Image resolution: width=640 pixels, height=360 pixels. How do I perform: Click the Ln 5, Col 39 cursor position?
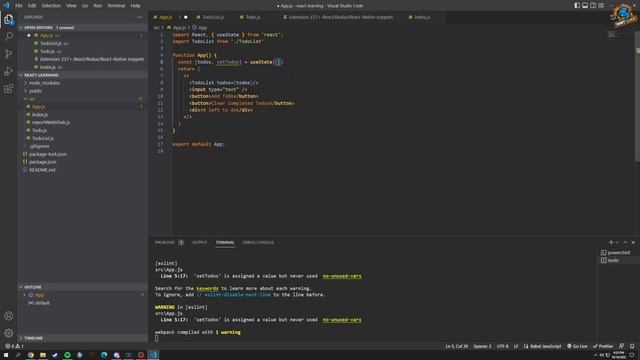[456, 346]
